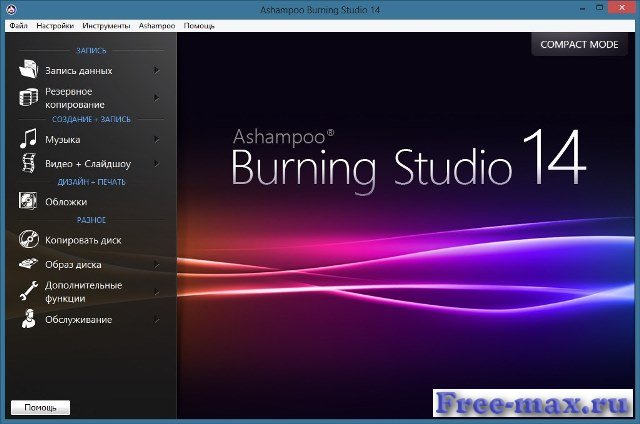This screenshot has width=640, height=424.
Task: Click the Резервное копирование database icon
Action: pyautogui.click(x=29, y=98)
